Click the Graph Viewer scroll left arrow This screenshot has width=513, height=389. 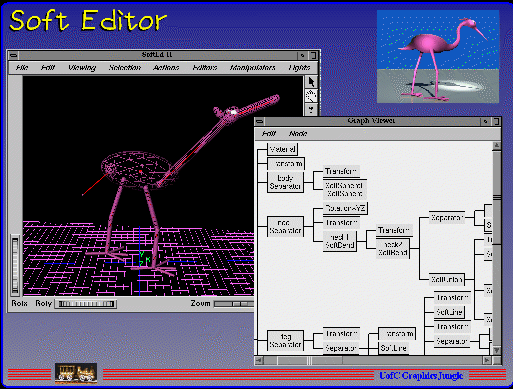pos(259,360)
